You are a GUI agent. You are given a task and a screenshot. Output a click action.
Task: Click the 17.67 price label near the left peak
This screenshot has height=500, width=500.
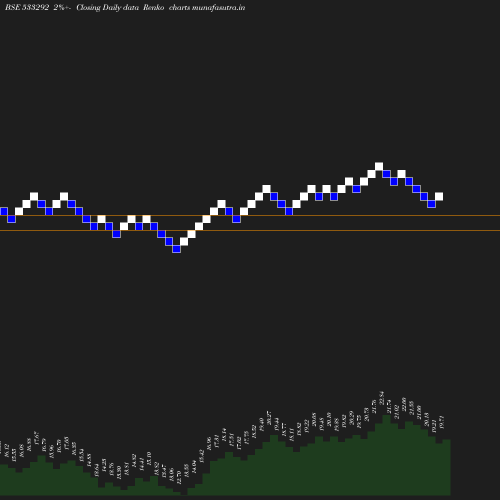(x=37, y=438)
